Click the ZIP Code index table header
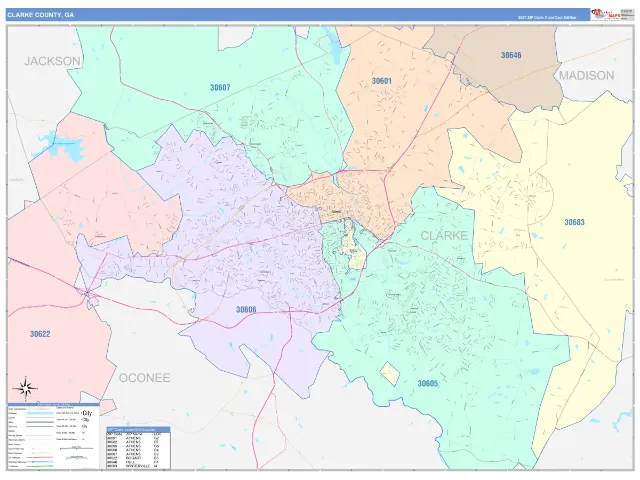 pyautogui.click(x=138, y=430)
